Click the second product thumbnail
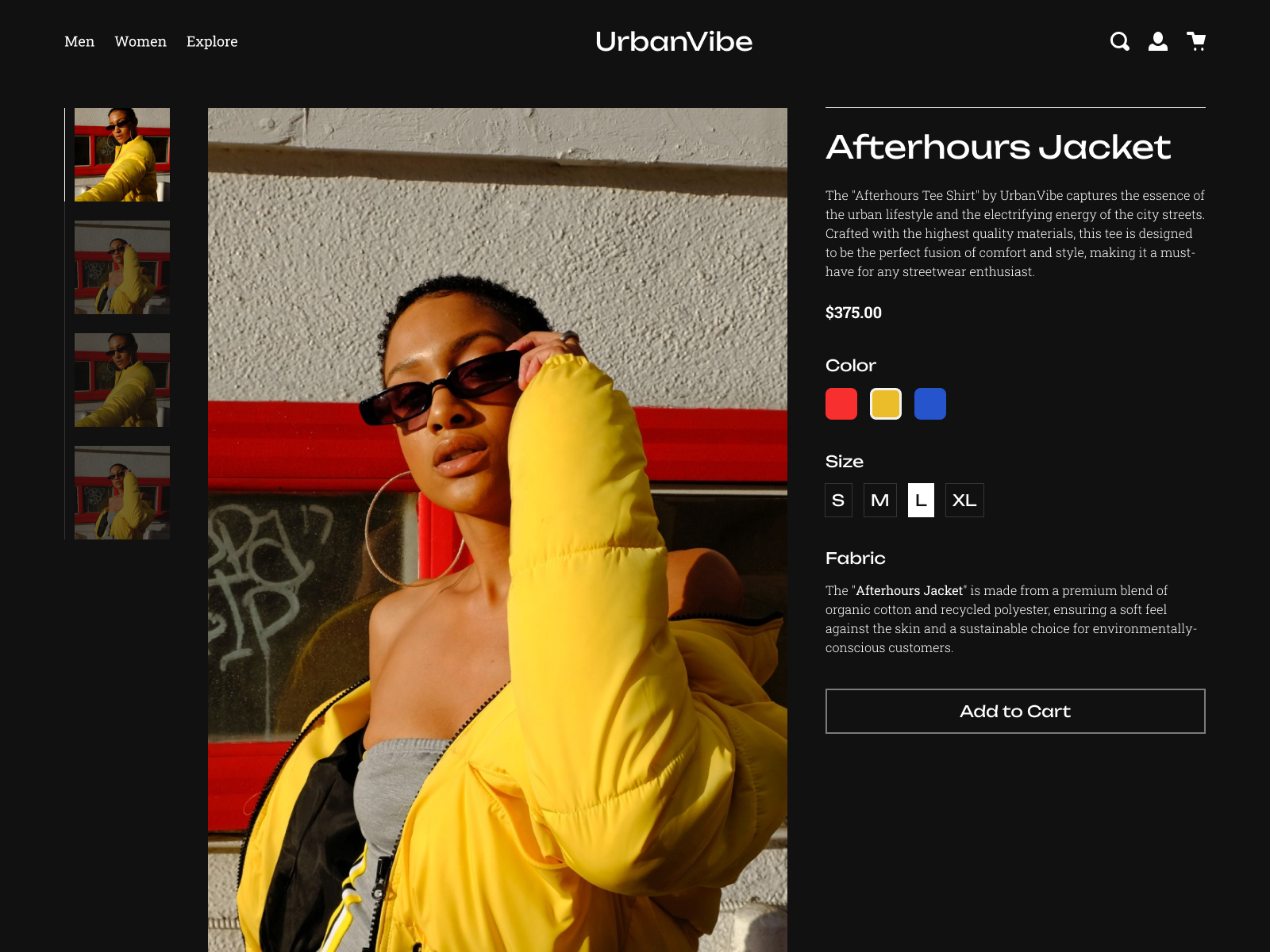Screen dimensions: 1270x952 coord(121,267)
